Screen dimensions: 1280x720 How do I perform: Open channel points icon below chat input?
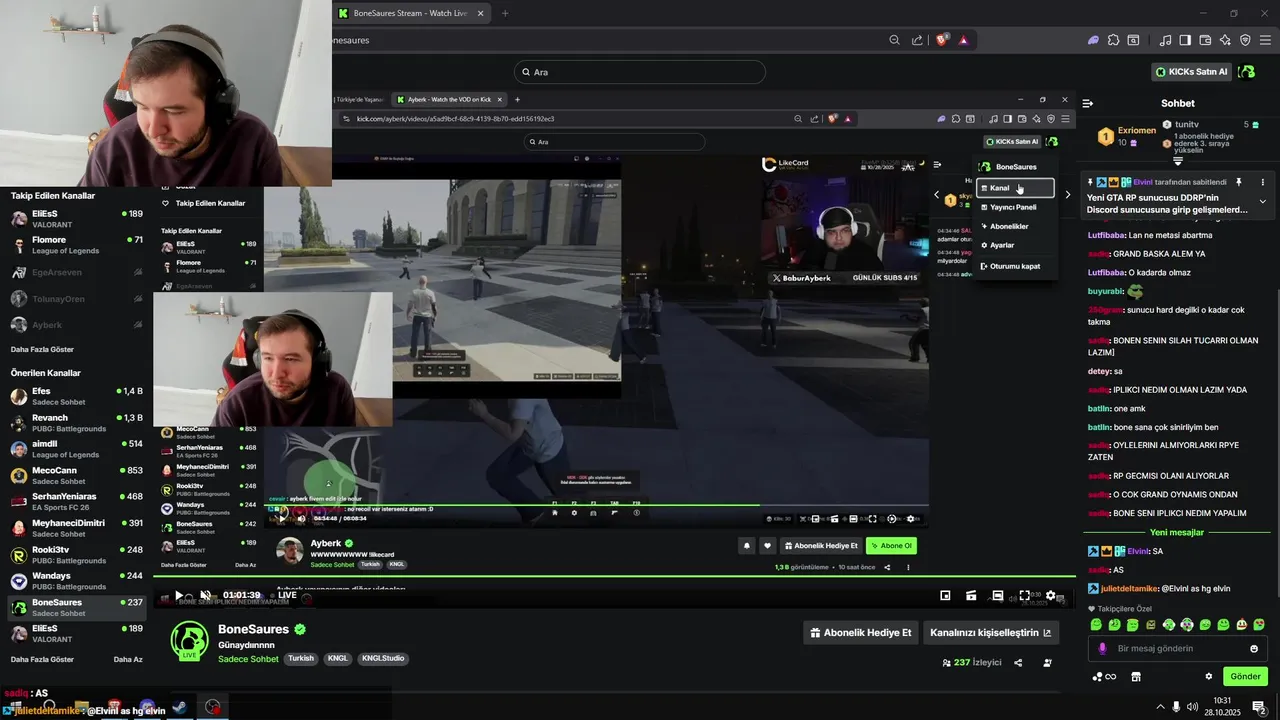pos(1104,676)
